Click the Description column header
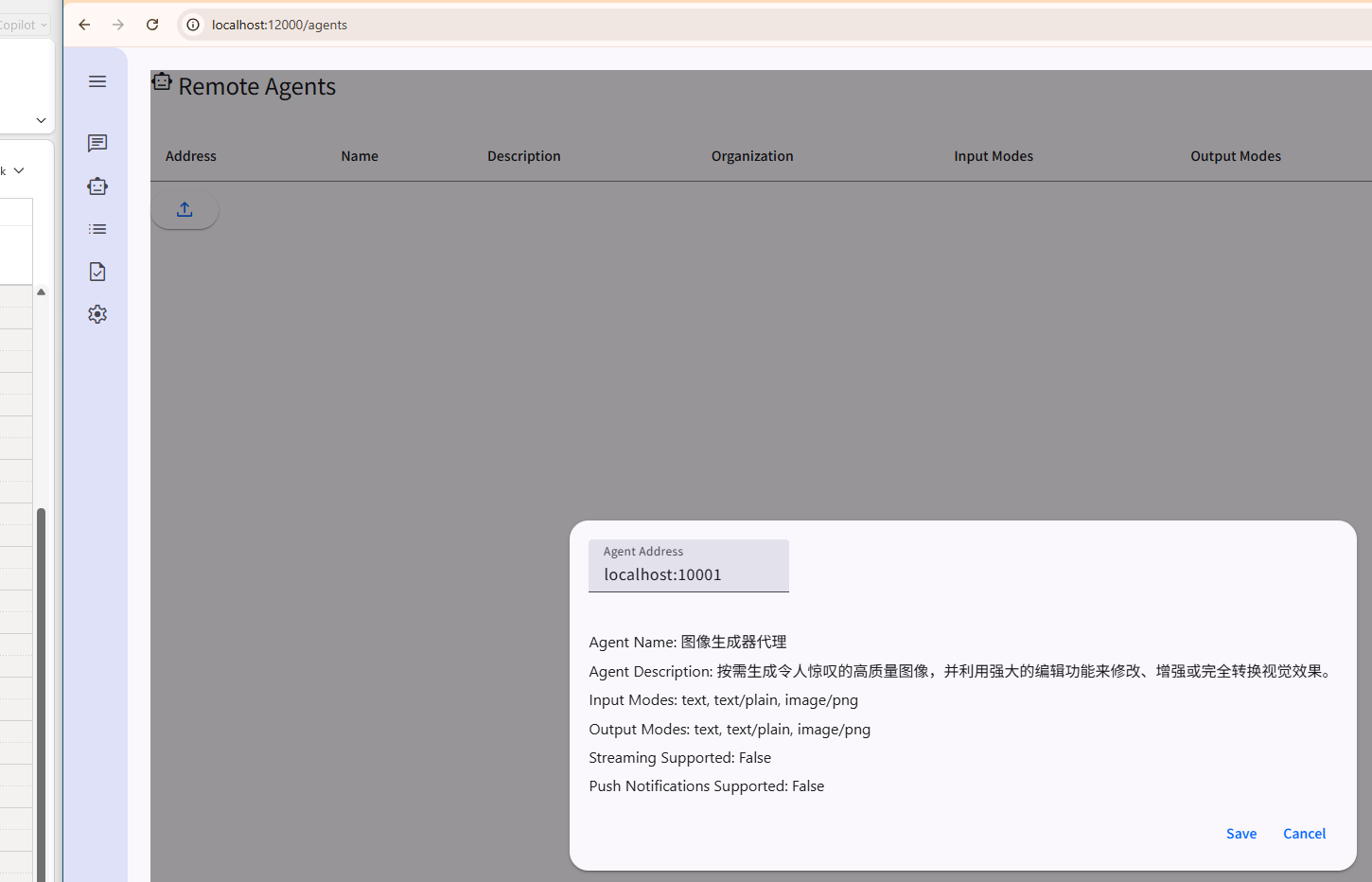1372x882 pixels. pos(524,156)
